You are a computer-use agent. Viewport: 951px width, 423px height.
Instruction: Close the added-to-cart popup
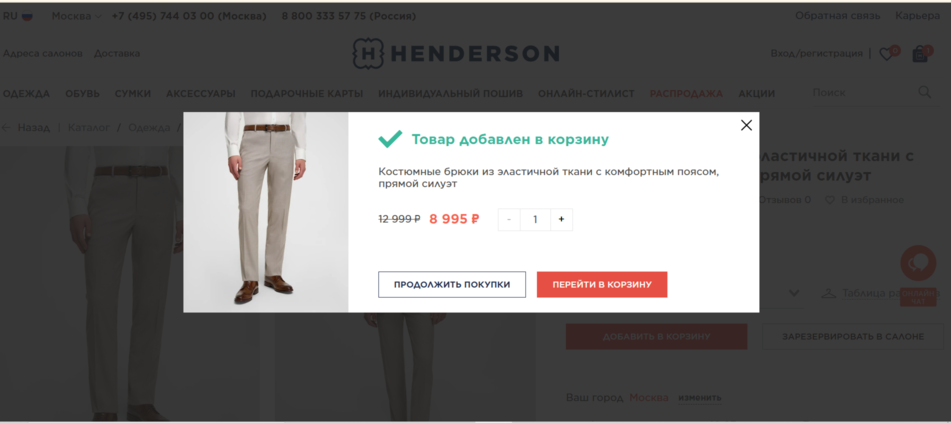pos(746,125)
